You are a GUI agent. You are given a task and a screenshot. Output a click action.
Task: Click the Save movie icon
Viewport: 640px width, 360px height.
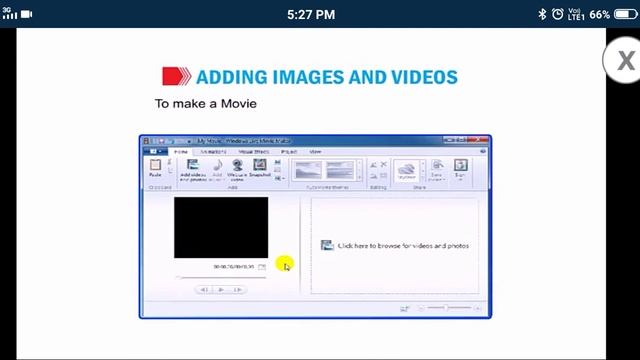437,165
